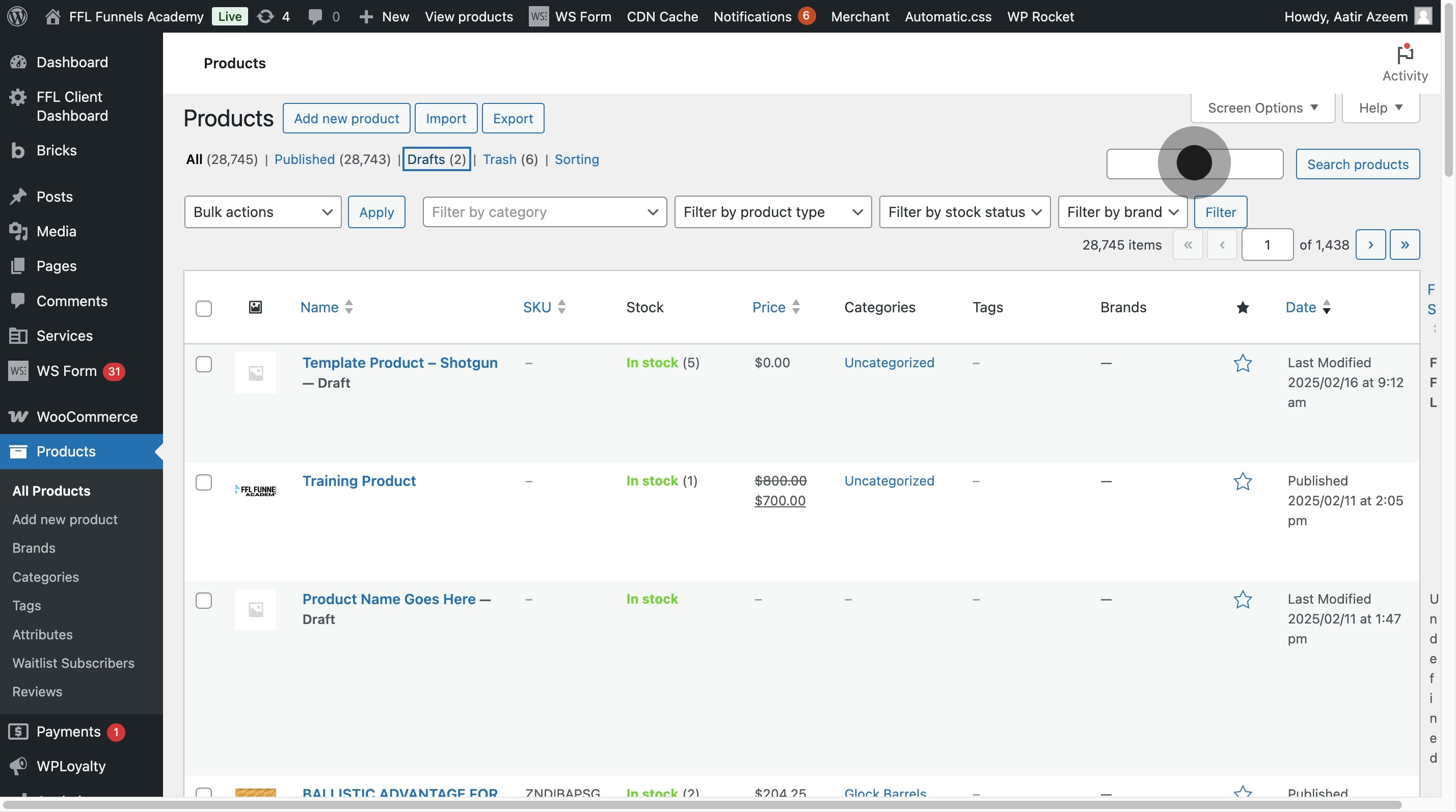1456x812 pixels.
Task: Feature Product Name Goes Here with star
Action: point(1243,599)
